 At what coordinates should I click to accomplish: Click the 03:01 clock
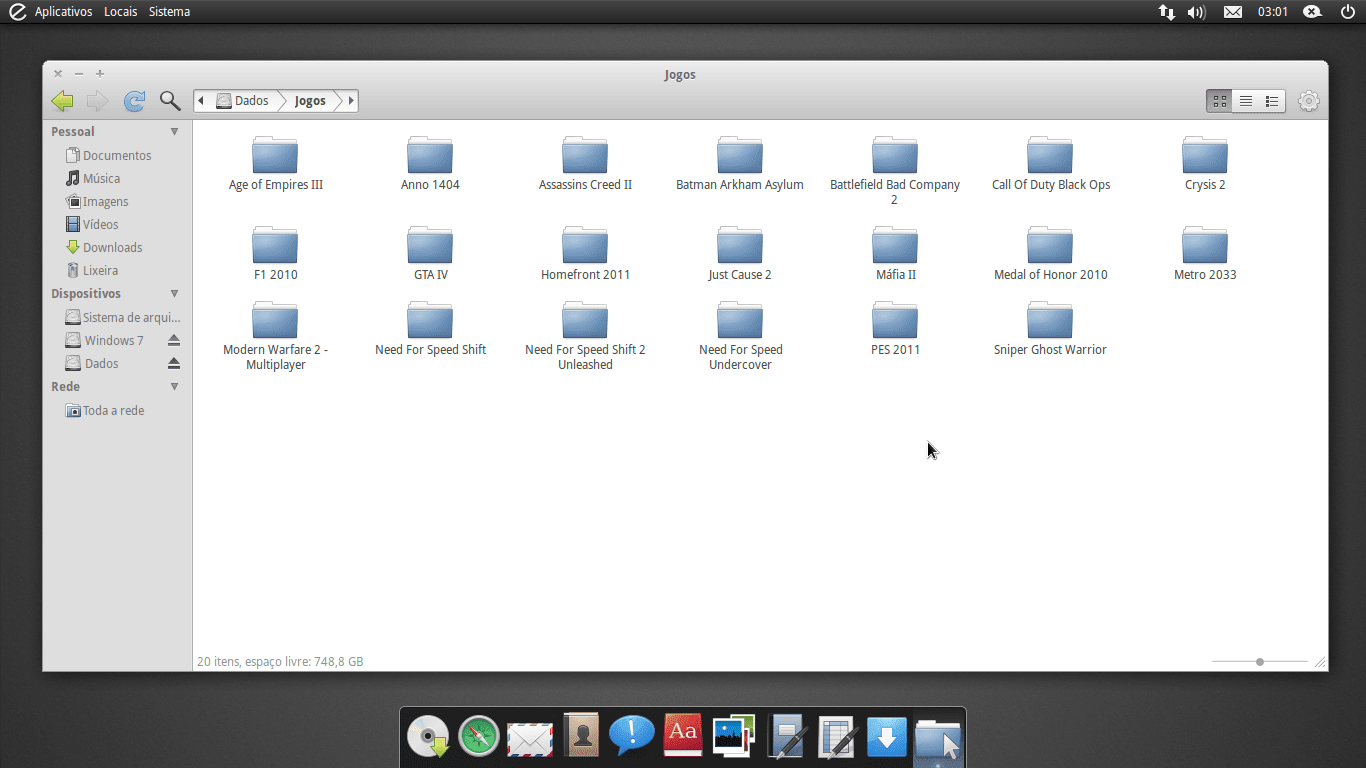1273,12
